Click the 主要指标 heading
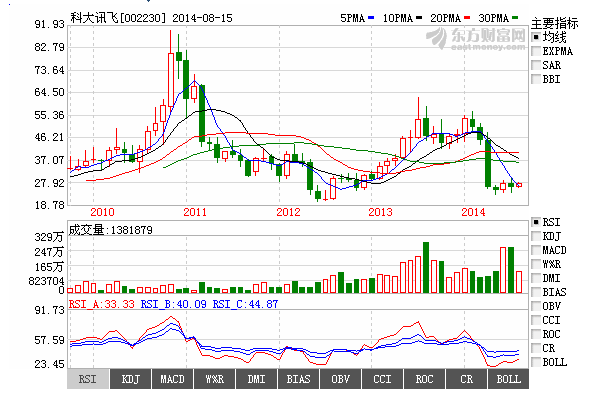The height and width of the screenshot is (400, 589). point(554,23)
